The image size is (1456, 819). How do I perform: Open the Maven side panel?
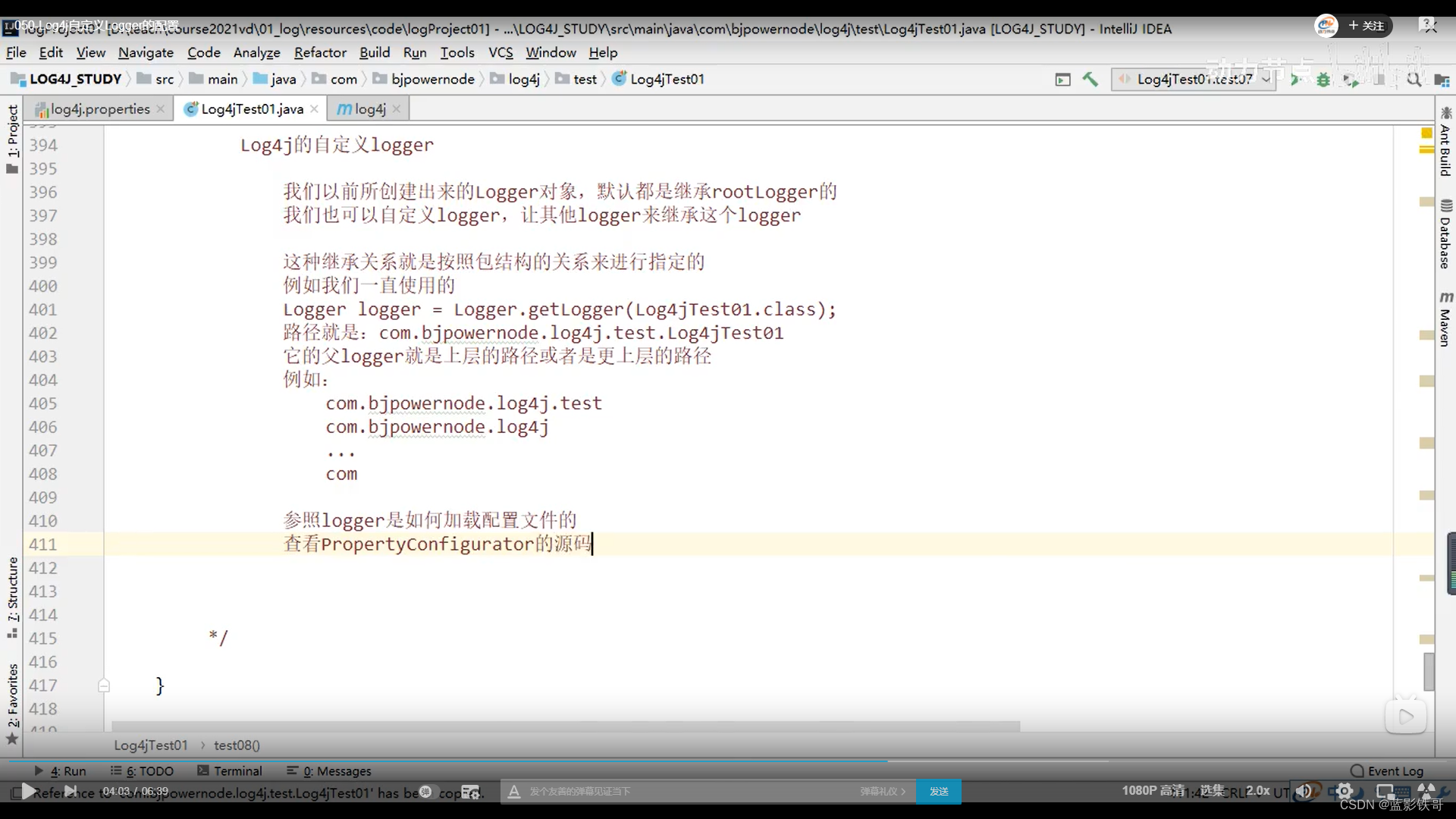tap(1445, 319)
